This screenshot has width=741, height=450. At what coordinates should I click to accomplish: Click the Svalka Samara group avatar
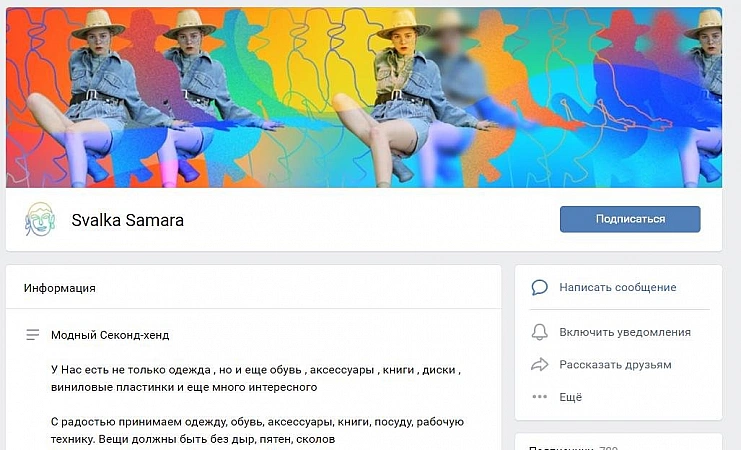[40, 219]
